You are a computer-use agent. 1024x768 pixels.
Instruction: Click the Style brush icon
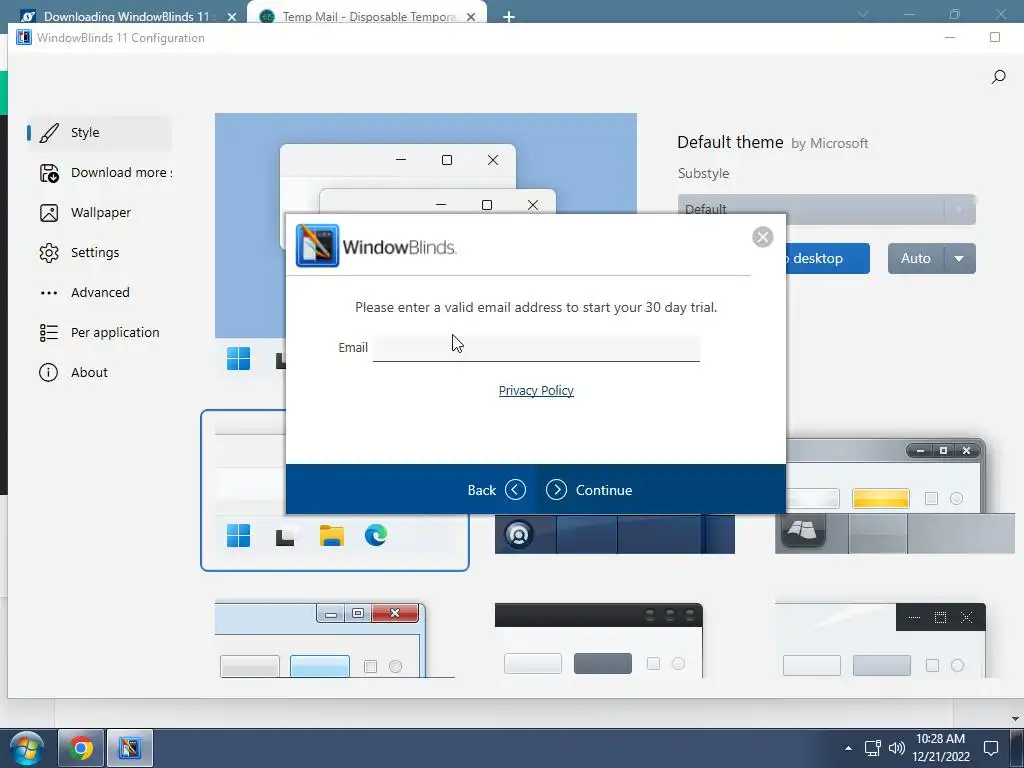49,133
